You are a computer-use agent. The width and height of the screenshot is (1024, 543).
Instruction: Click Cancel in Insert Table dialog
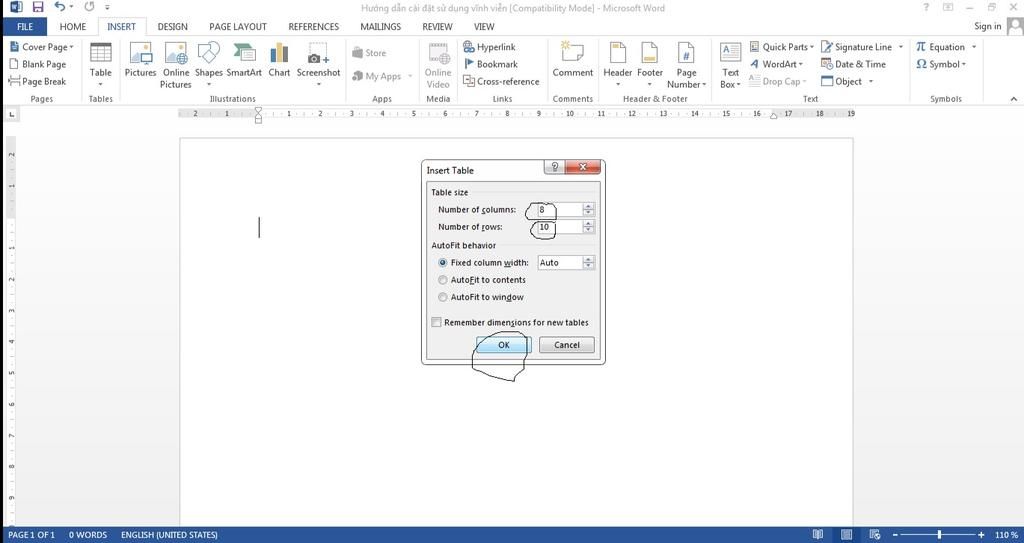567,345
